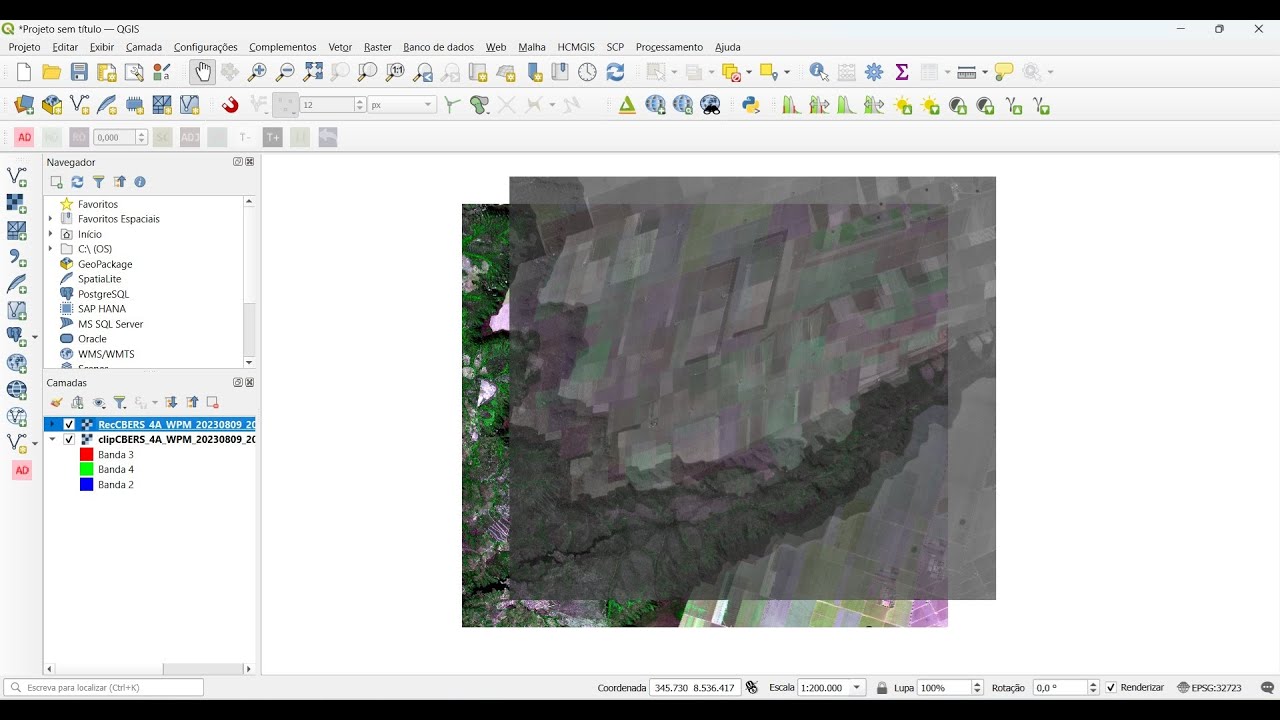Click the EPSG:32723 CRS button
The image size is (1280, 720).
(x=1210, y=688)
